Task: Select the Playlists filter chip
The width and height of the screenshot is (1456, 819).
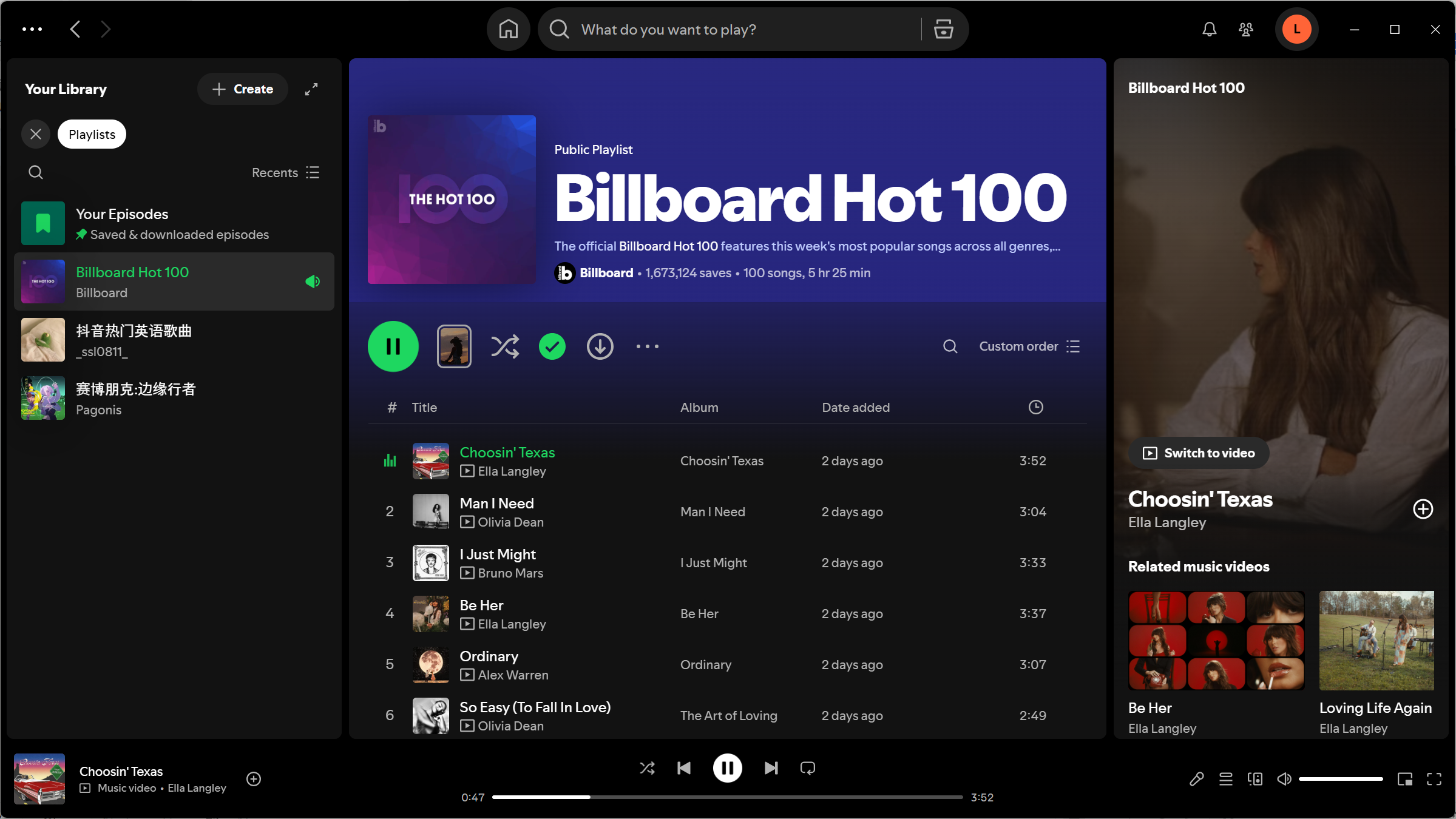Action: (92, 134)
